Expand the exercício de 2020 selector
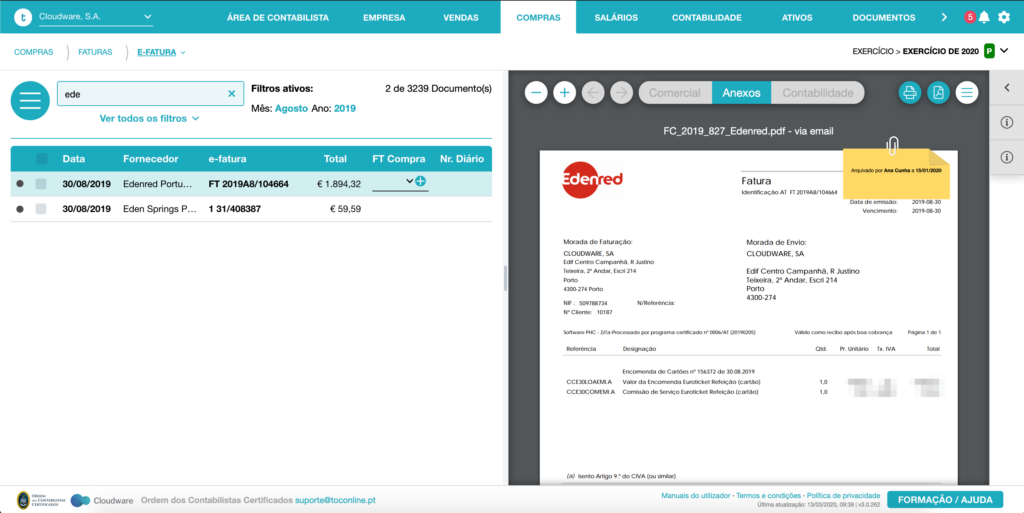 1004,51
